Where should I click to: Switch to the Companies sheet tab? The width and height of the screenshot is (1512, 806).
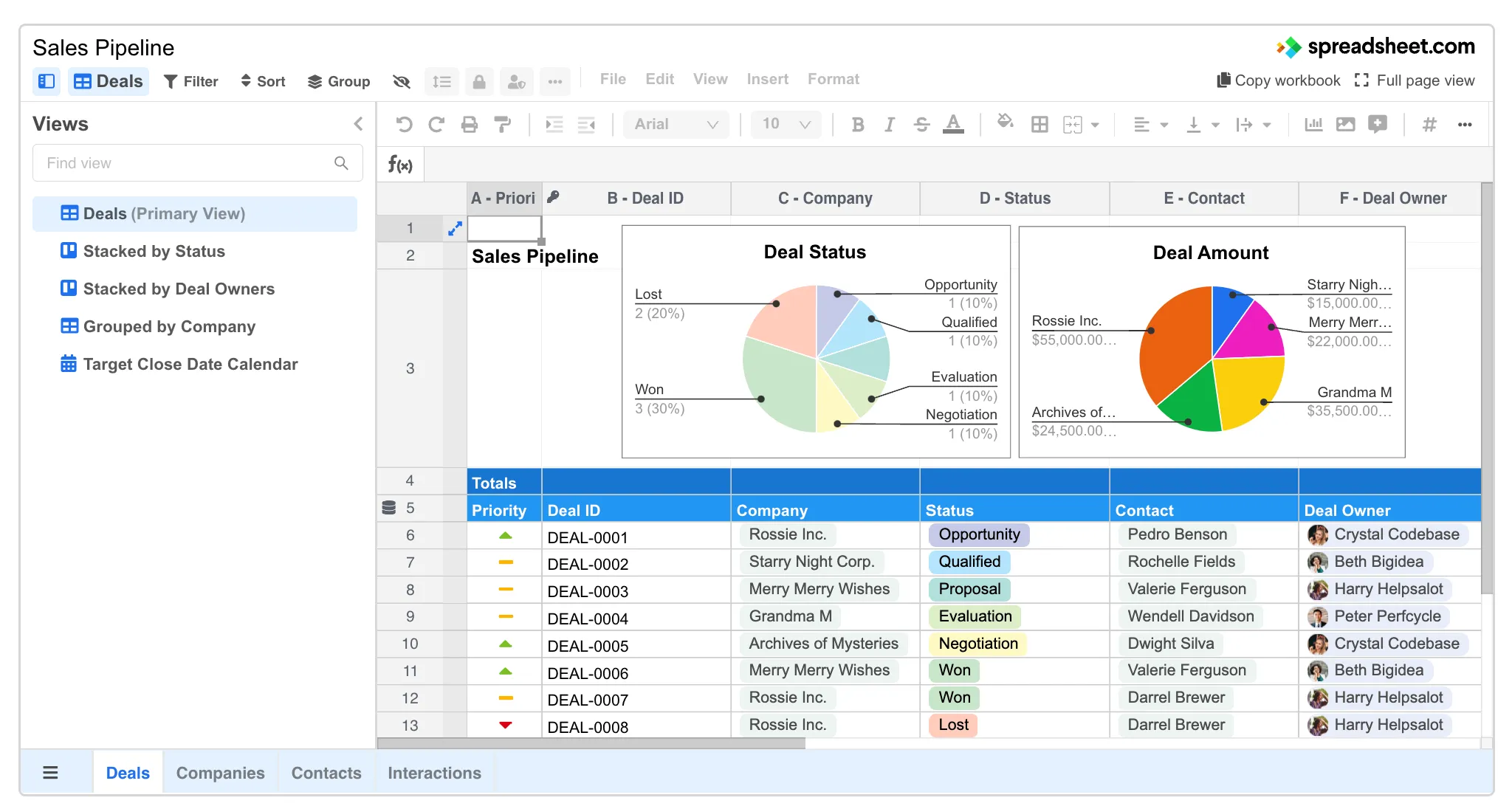click(x=220, y=773)
